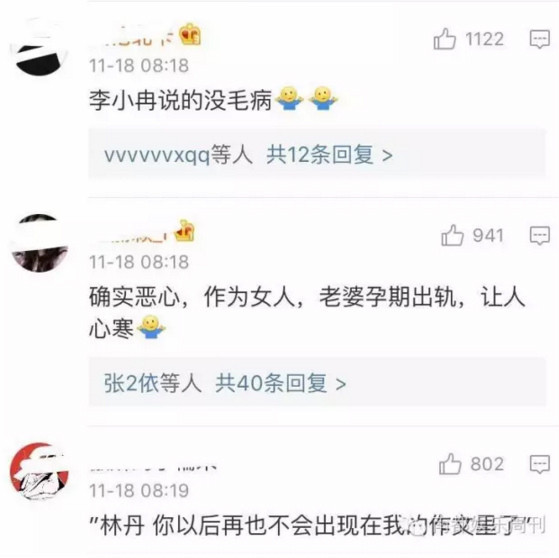Tap the crown badge on the second commenter

tap(184, 231)
